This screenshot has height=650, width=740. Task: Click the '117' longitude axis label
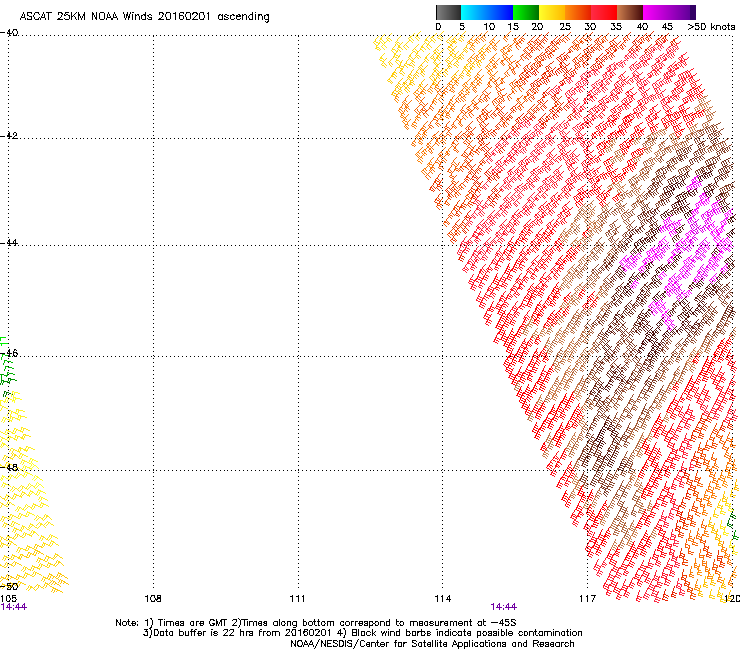point(587,599)
